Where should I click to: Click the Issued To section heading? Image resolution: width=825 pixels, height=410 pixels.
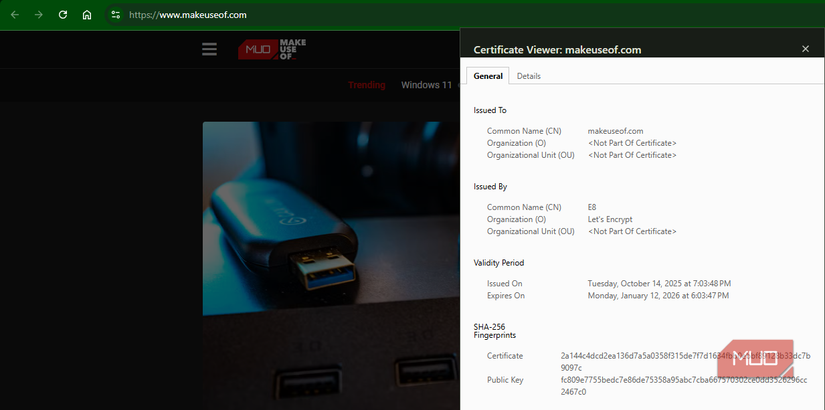[490, 111]
